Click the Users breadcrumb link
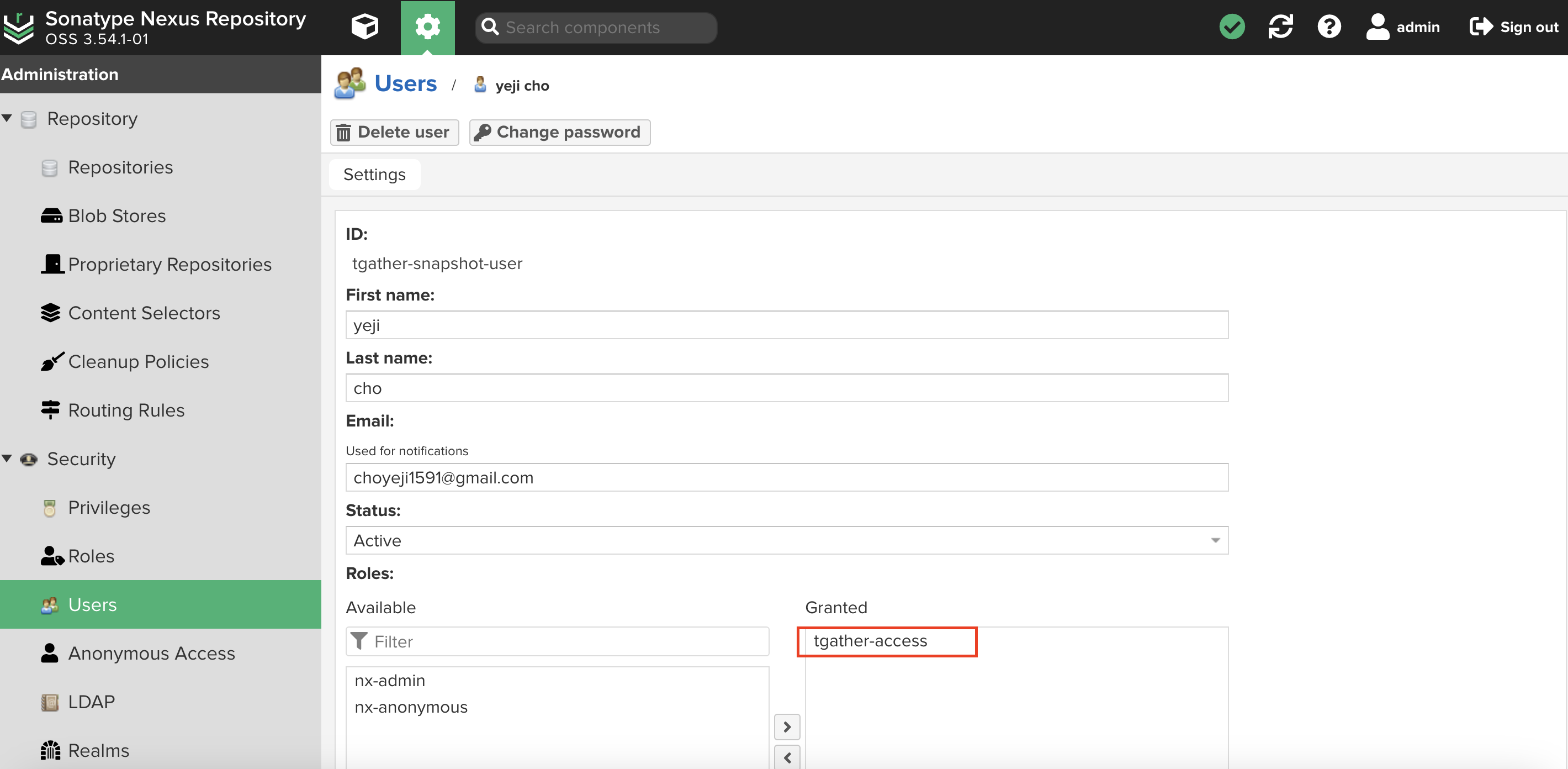1568x769 pixels. coord(405,83)
